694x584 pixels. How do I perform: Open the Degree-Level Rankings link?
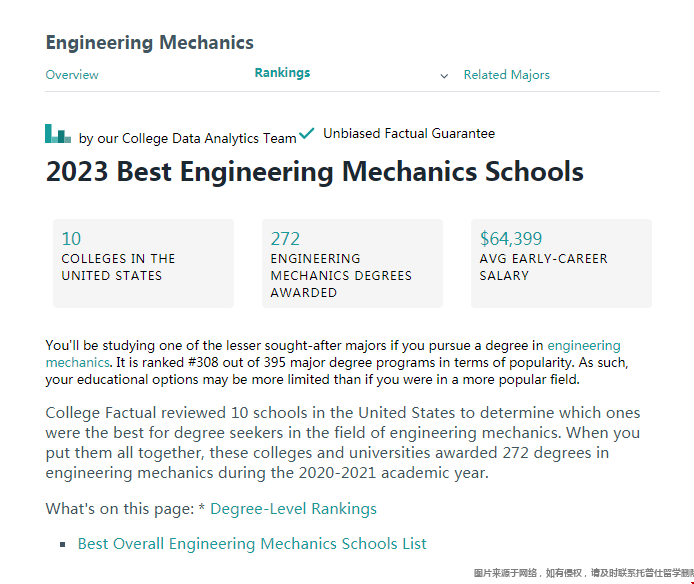tap(293, 509)
